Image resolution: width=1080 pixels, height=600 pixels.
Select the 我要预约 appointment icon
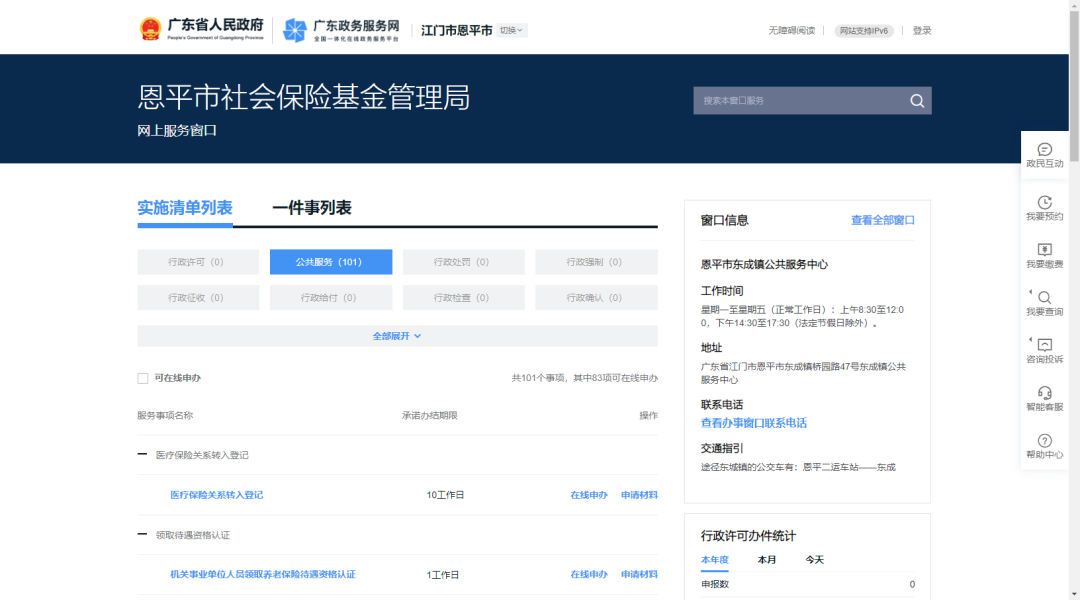(1045, 205)
